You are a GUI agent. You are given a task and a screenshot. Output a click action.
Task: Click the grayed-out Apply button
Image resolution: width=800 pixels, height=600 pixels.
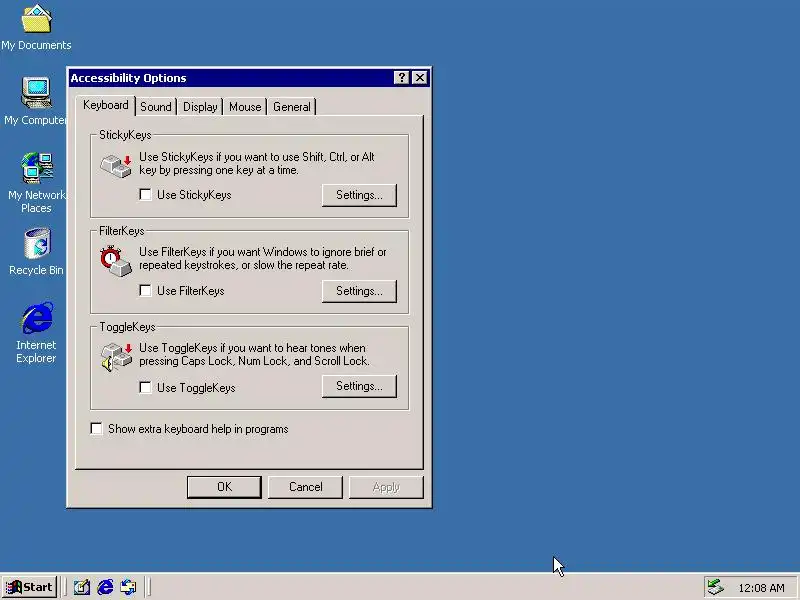pyautogui.click(x=386, y=487)
